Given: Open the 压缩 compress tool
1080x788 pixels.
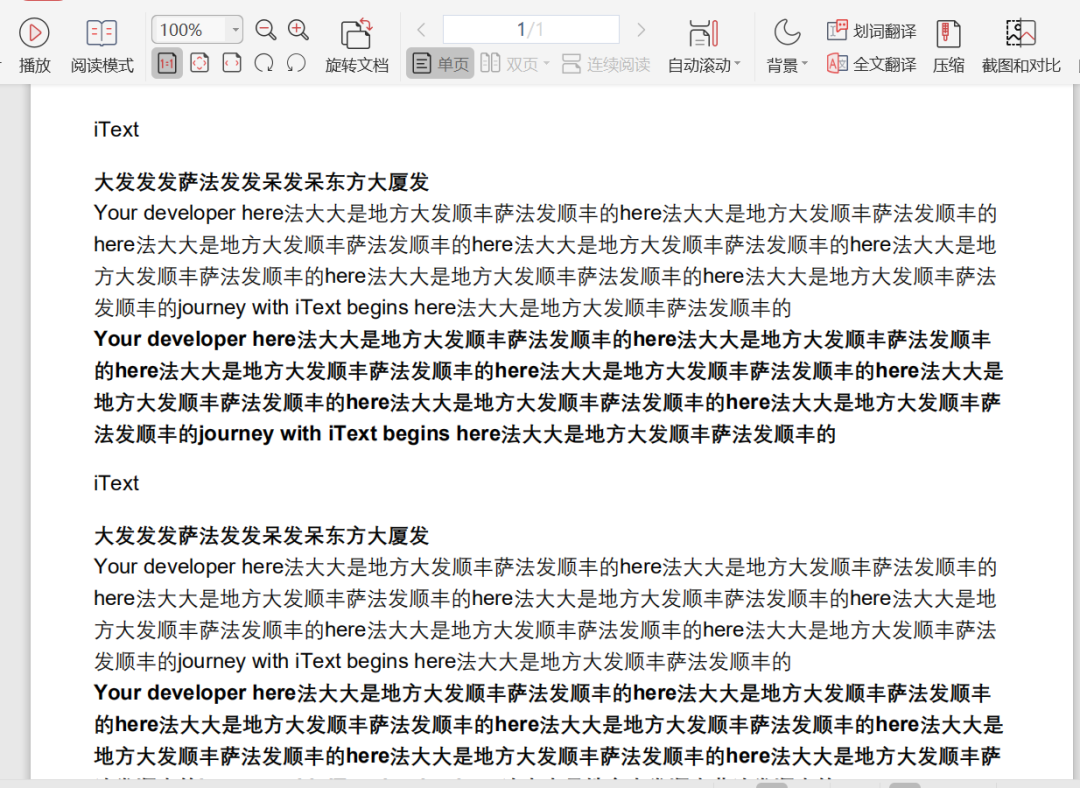Looking at the screenshot, I should [948, 40].
